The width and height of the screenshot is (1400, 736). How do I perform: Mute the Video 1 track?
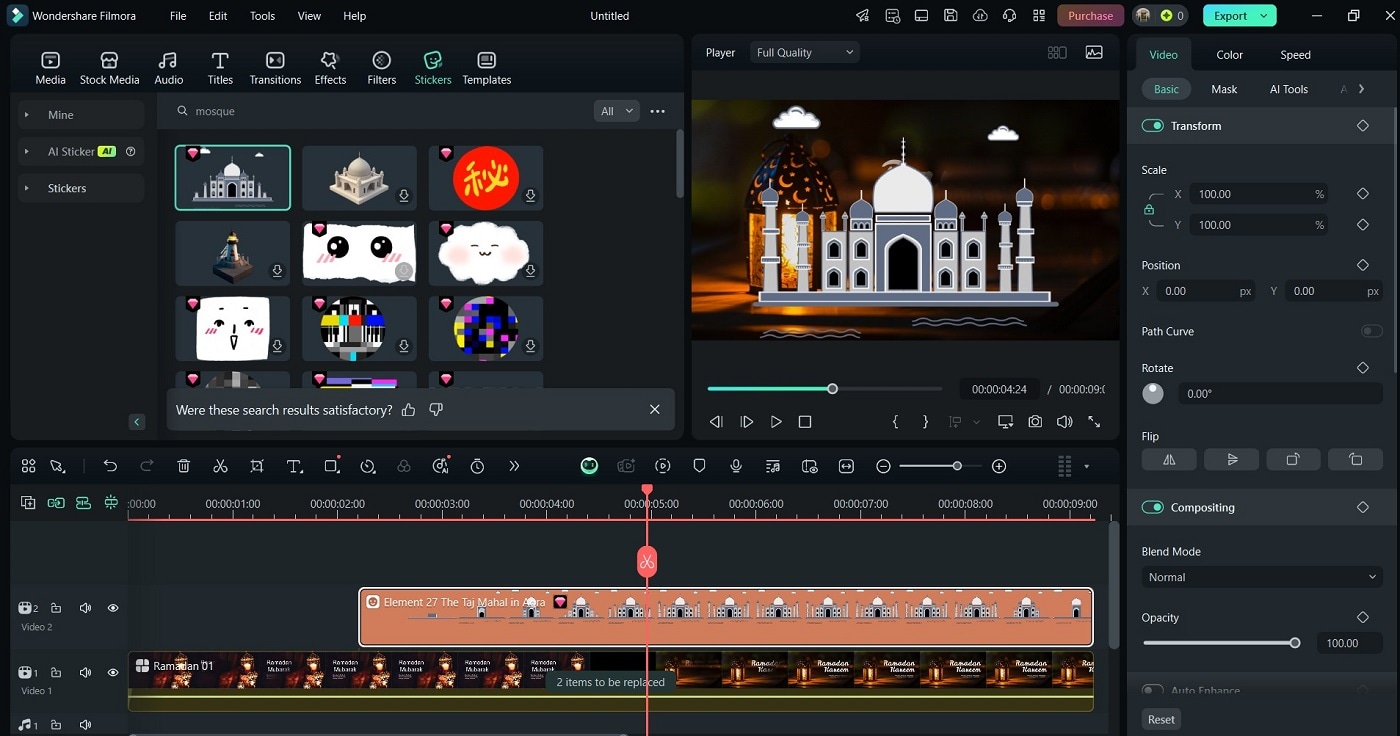[x=85, y=673]
